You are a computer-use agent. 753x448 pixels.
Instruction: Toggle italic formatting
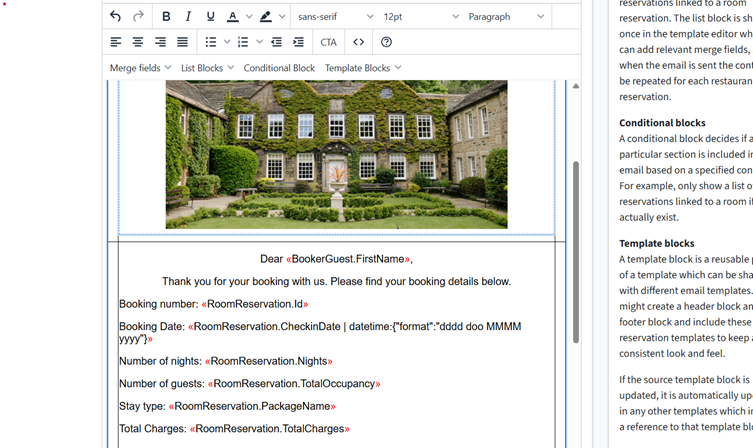(x=188, y=16)
